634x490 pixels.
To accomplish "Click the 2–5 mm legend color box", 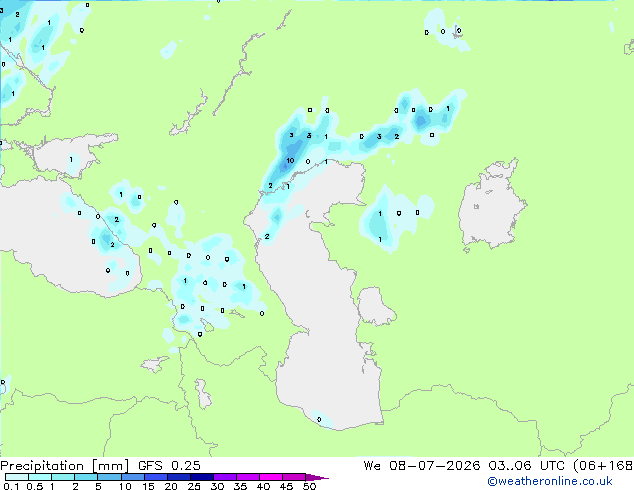I will pos(86,477).
